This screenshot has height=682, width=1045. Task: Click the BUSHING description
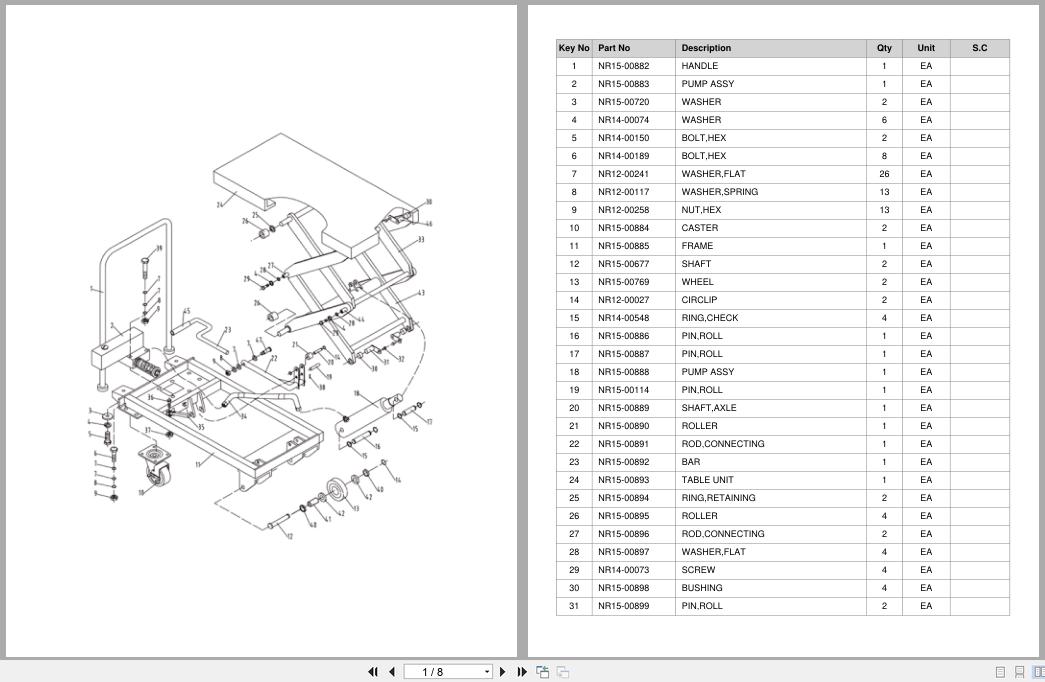tap(702, 588)
